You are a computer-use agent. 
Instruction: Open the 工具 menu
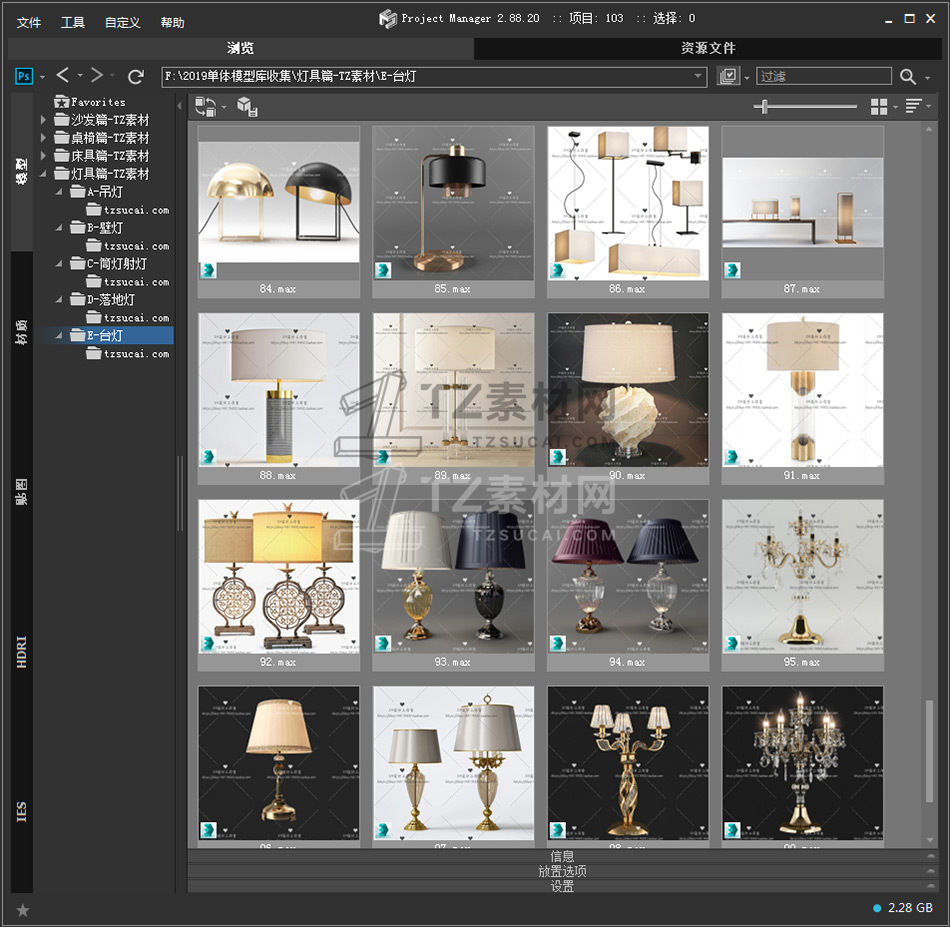[x=73, y=22]
